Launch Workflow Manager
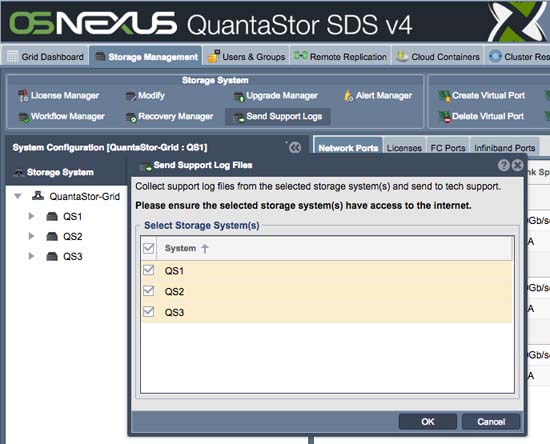Viewport: 550px width, 444px height. point(61,116)
